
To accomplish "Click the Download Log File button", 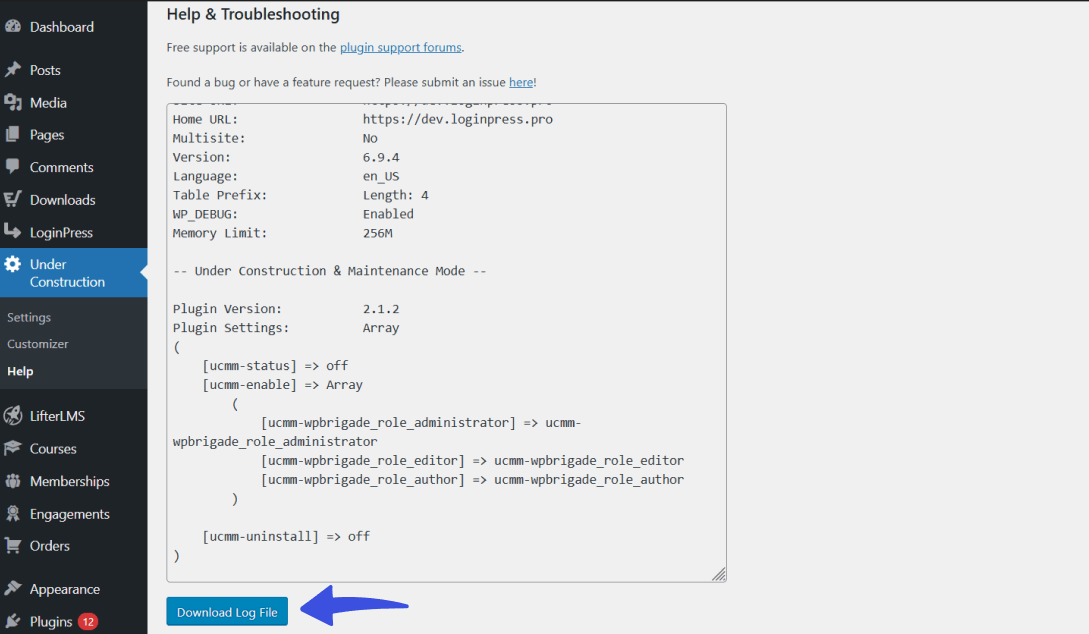I will coord(227,611).
